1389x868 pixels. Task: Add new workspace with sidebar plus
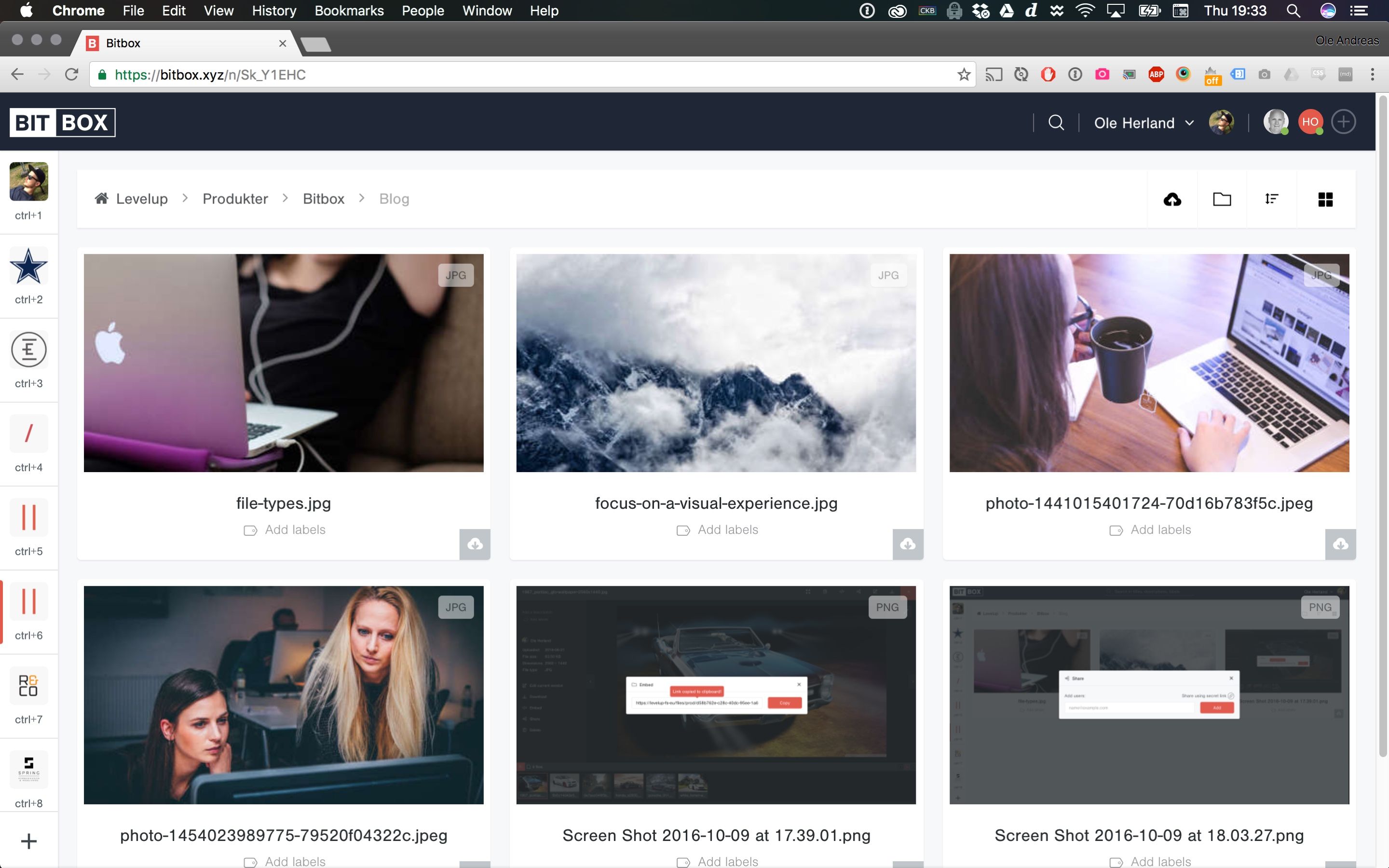[29, 841]
